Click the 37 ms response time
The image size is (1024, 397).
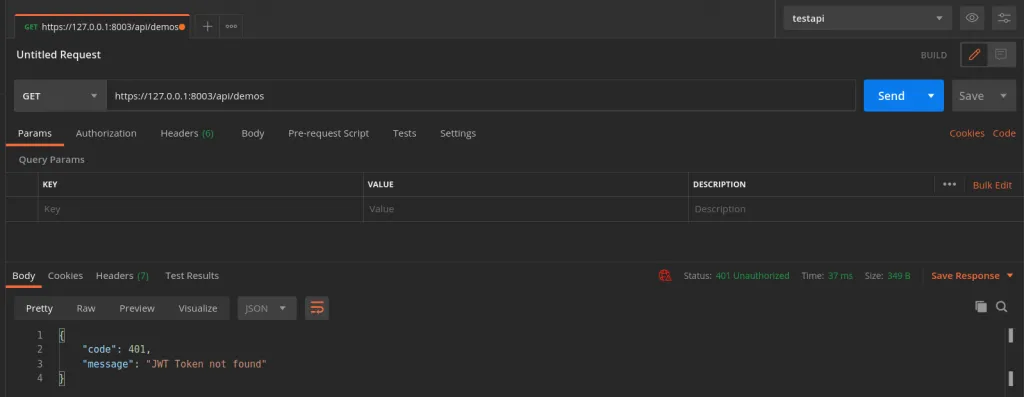pos(840,276)
